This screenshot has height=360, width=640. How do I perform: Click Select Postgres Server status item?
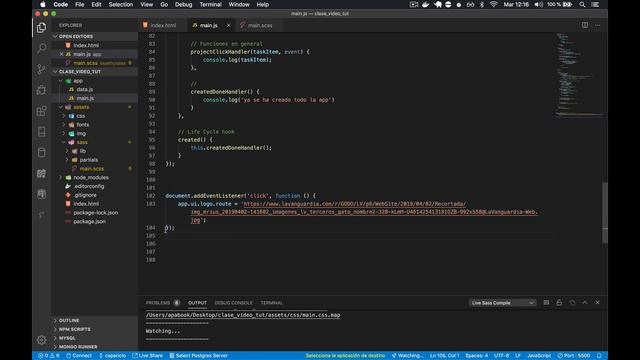point(198,356)
